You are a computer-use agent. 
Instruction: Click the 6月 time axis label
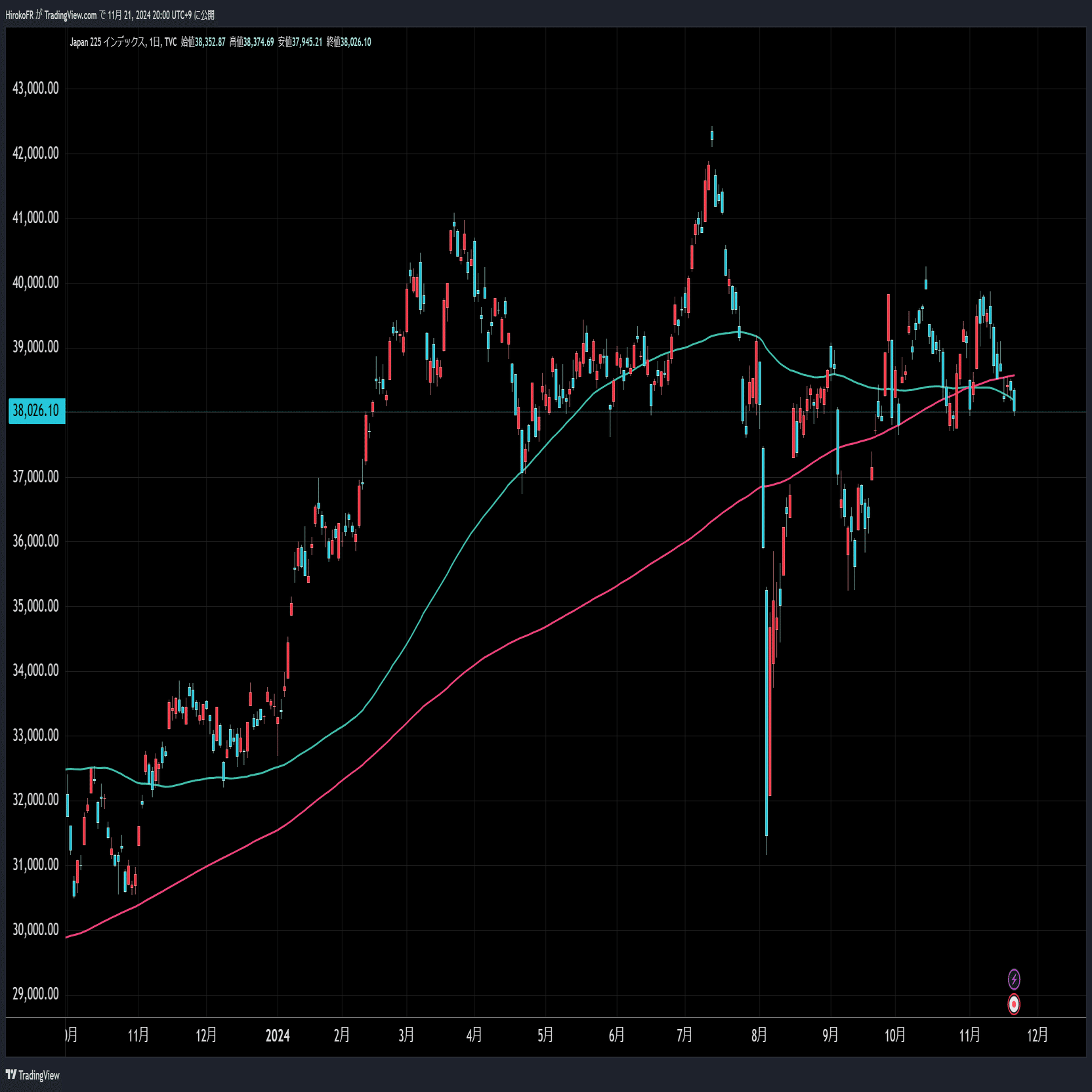(616, 1036)
